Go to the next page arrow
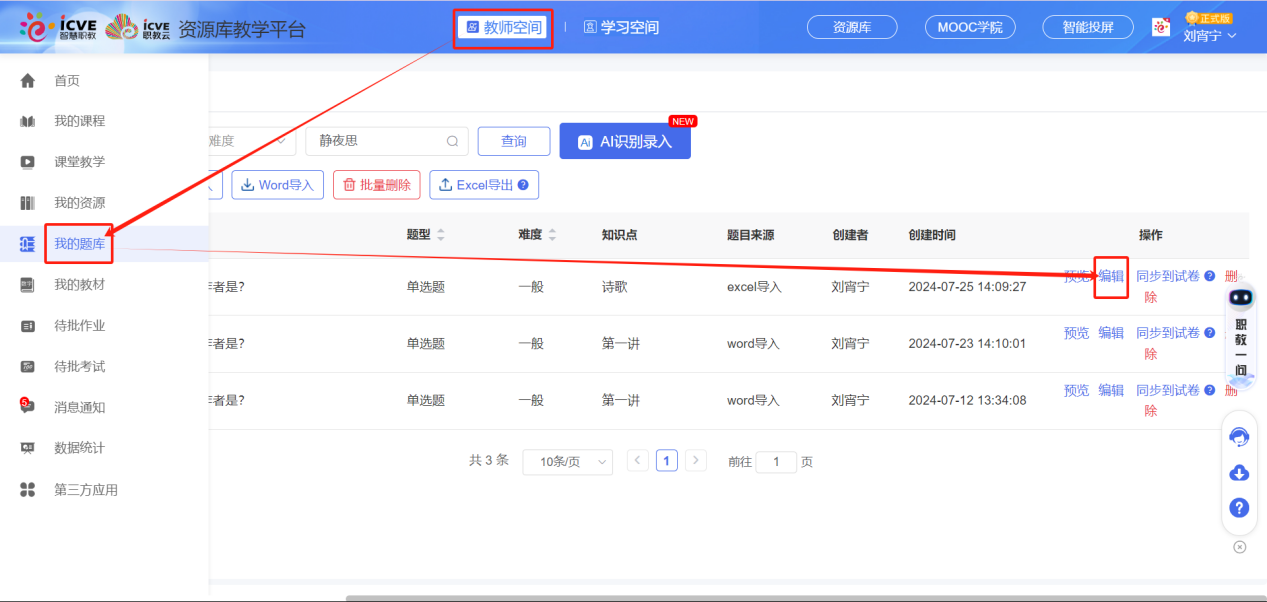1267x602 pixels. pos(696,460)
